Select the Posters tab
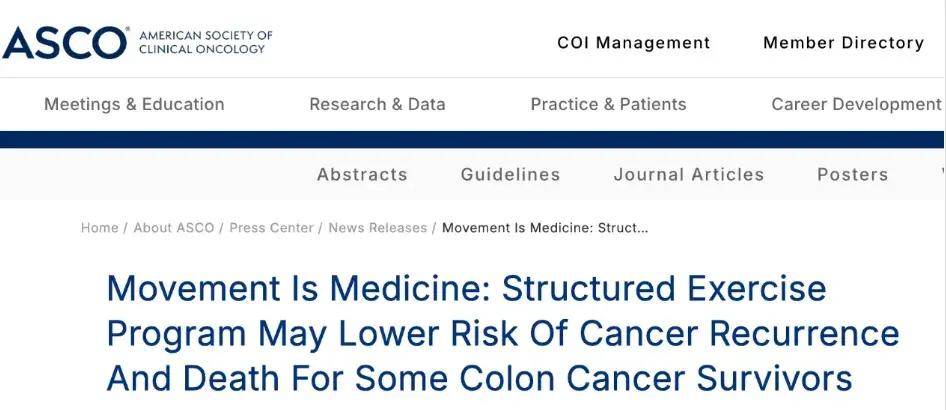 pos(852,174)
